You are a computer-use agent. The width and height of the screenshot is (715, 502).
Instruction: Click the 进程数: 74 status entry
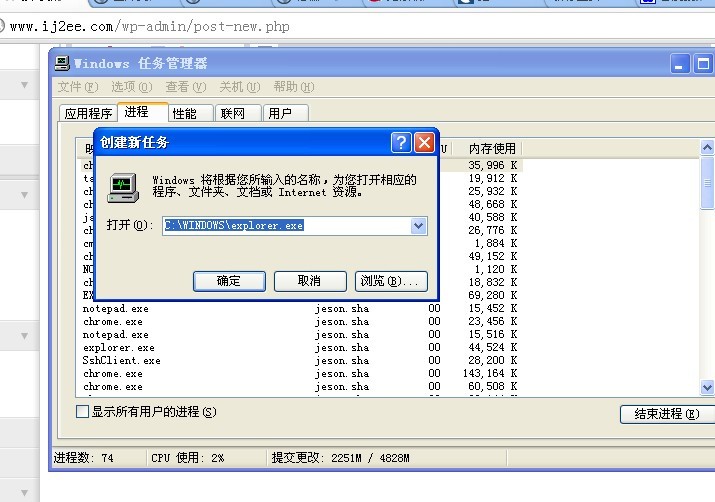83,458
